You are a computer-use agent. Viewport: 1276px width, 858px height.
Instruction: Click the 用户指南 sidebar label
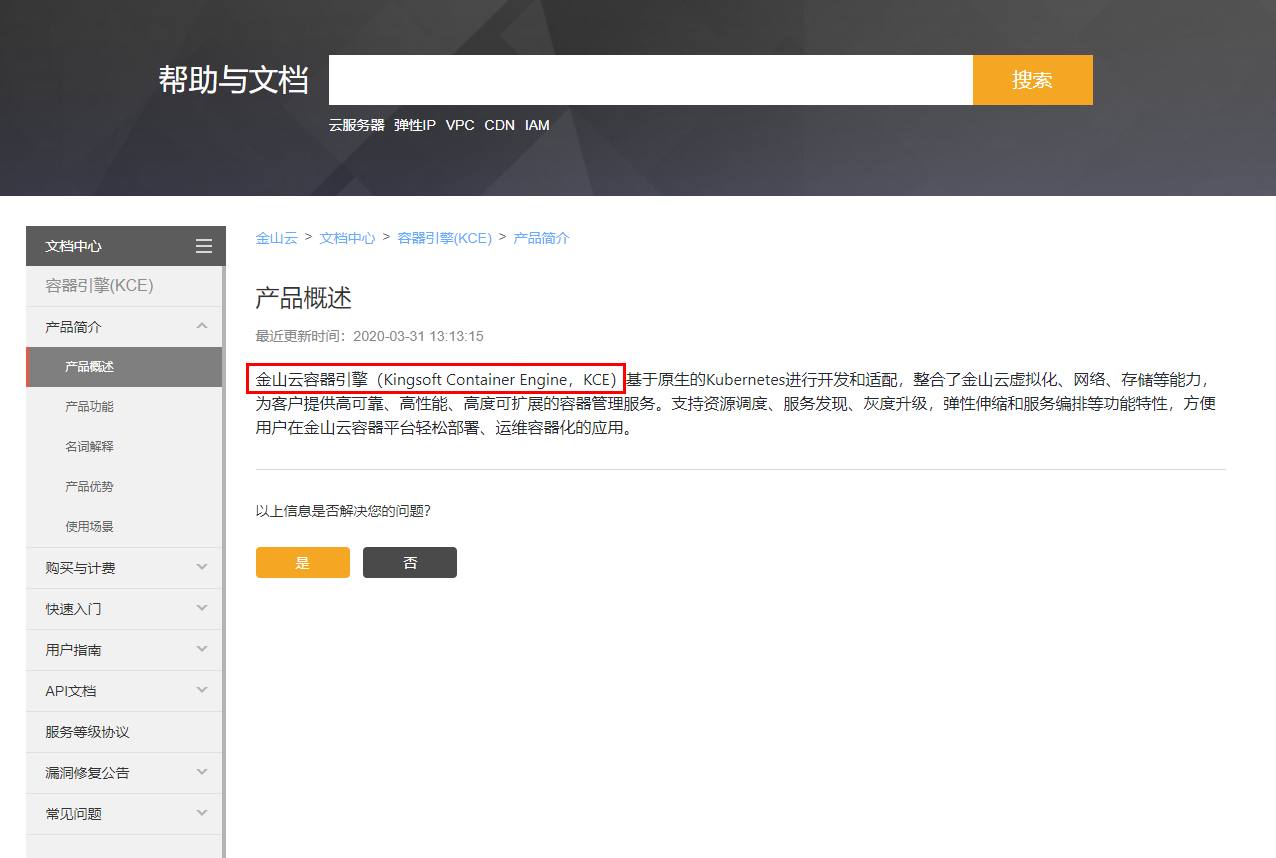(73, 650)
